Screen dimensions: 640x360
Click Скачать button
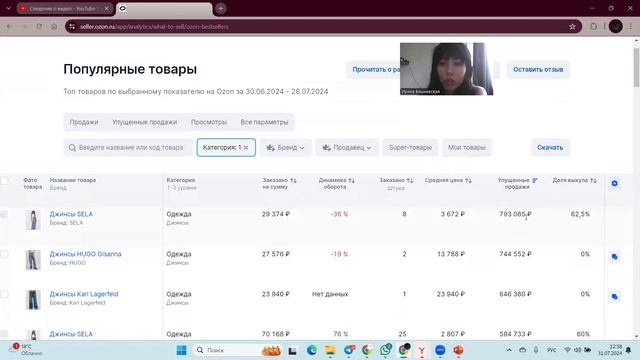(x=550, y=148)
